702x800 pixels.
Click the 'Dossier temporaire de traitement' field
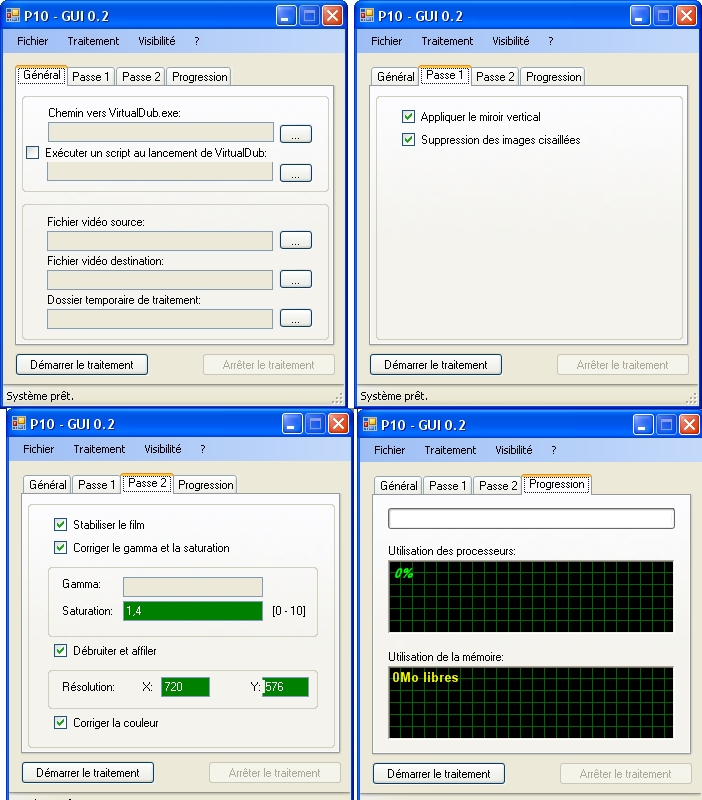click(160, 319)
